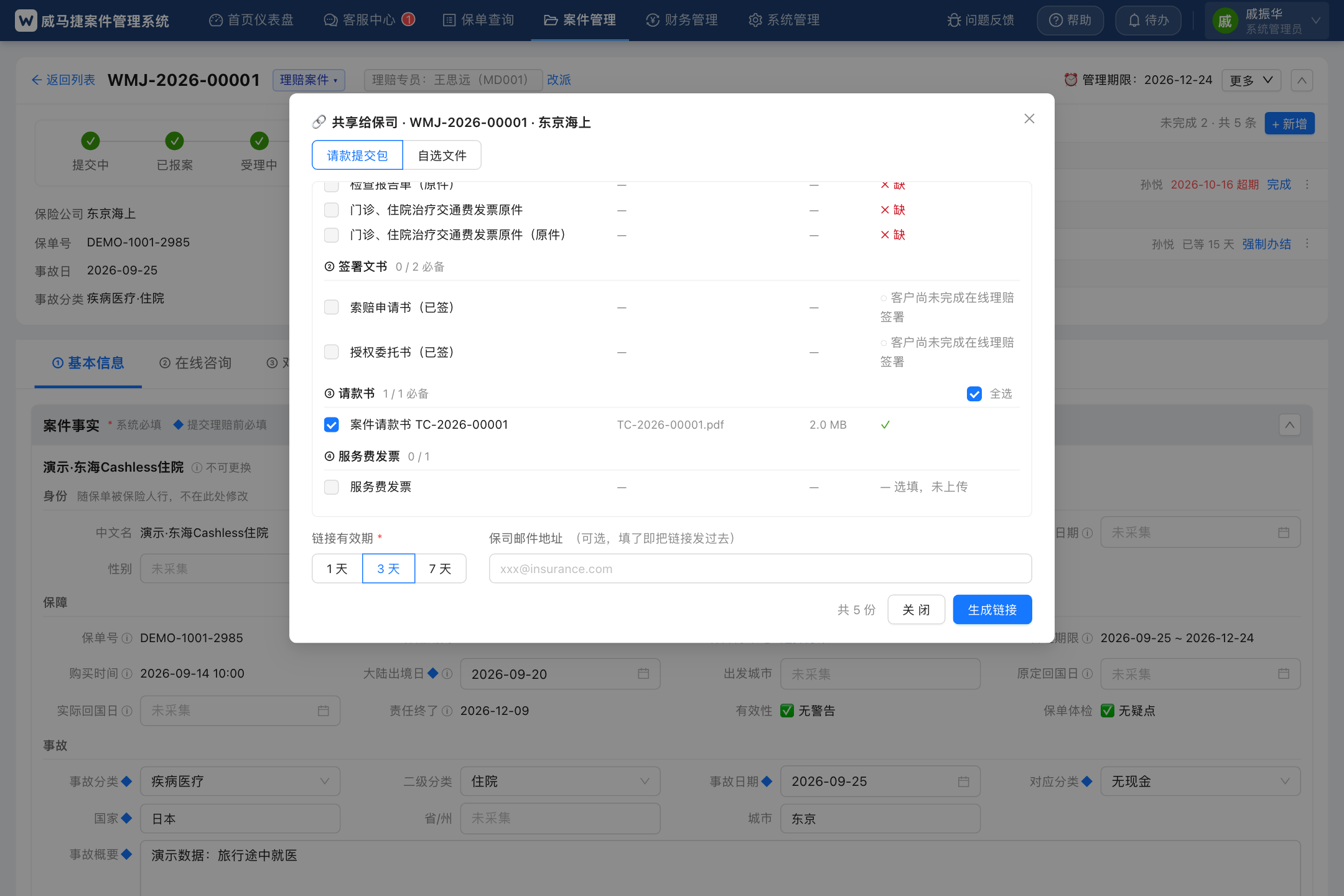
Task: Switch to 自选文件 tab
Action: pos(442,155)
